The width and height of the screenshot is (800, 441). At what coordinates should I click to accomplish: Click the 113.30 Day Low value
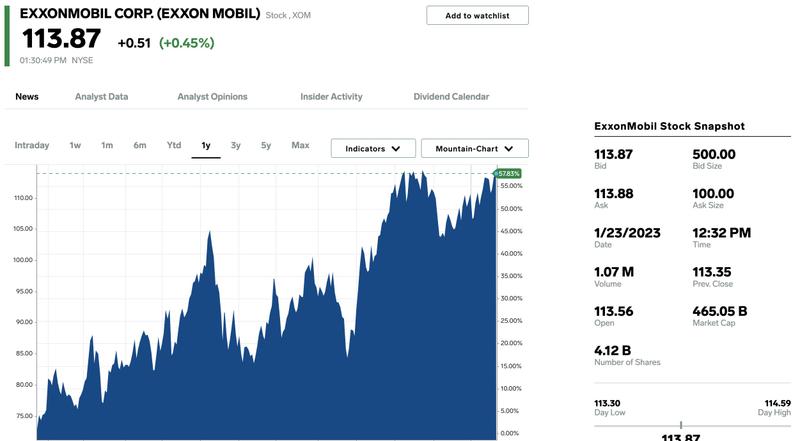coord(607,403)
